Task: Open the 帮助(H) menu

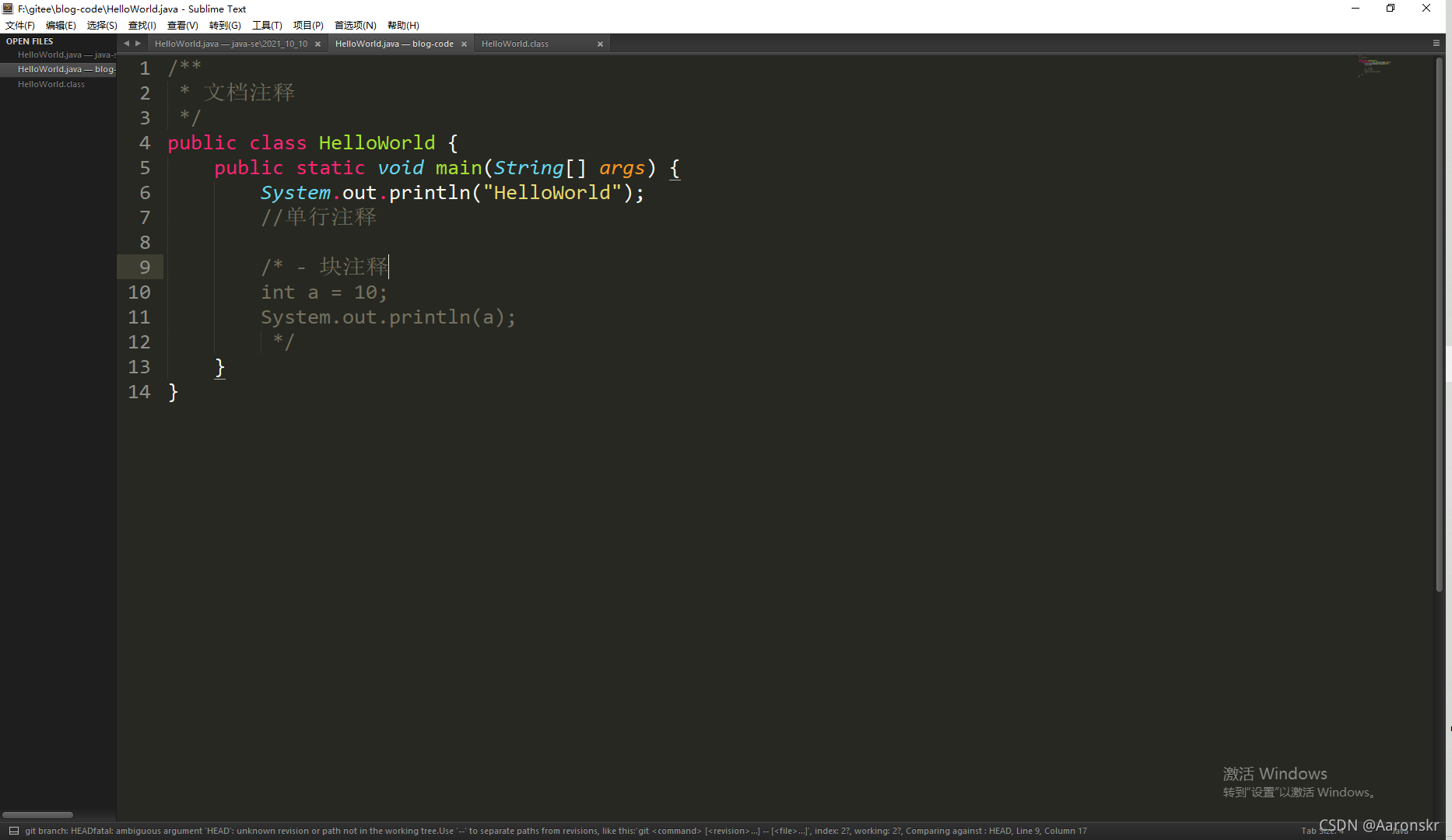Action: (x=403, y=26)
